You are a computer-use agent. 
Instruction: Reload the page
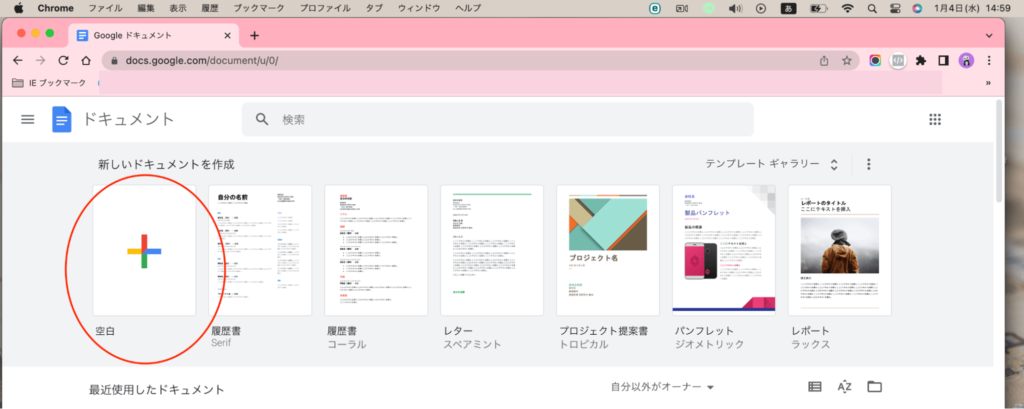(63, 60)
